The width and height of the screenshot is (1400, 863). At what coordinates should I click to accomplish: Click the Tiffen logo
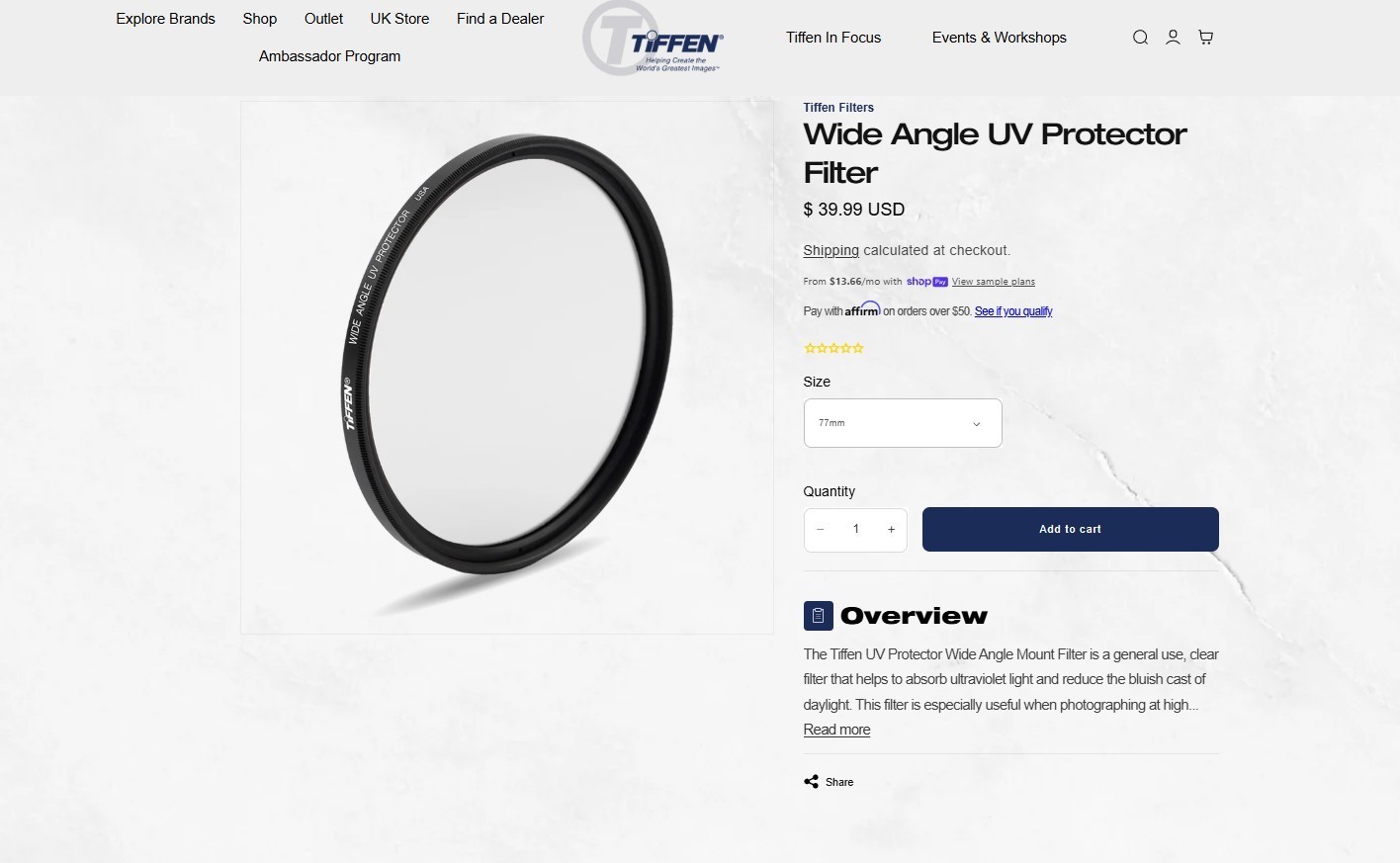pyautogui.click(x=654, y=40)
